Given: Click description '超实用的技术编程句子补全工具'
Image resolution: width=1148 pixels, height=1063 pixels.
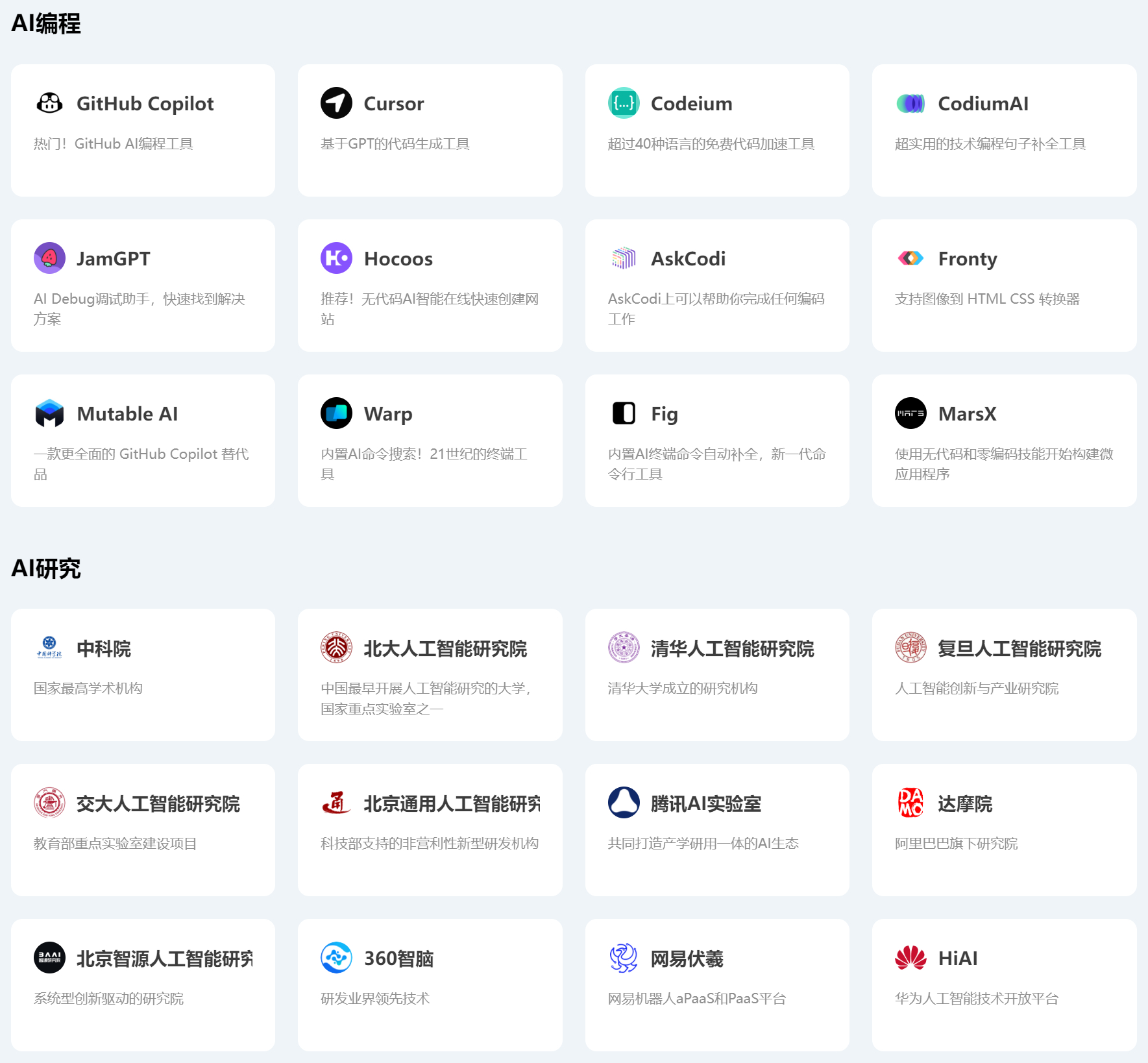Looking at the screenshot, I should point(990,144).
